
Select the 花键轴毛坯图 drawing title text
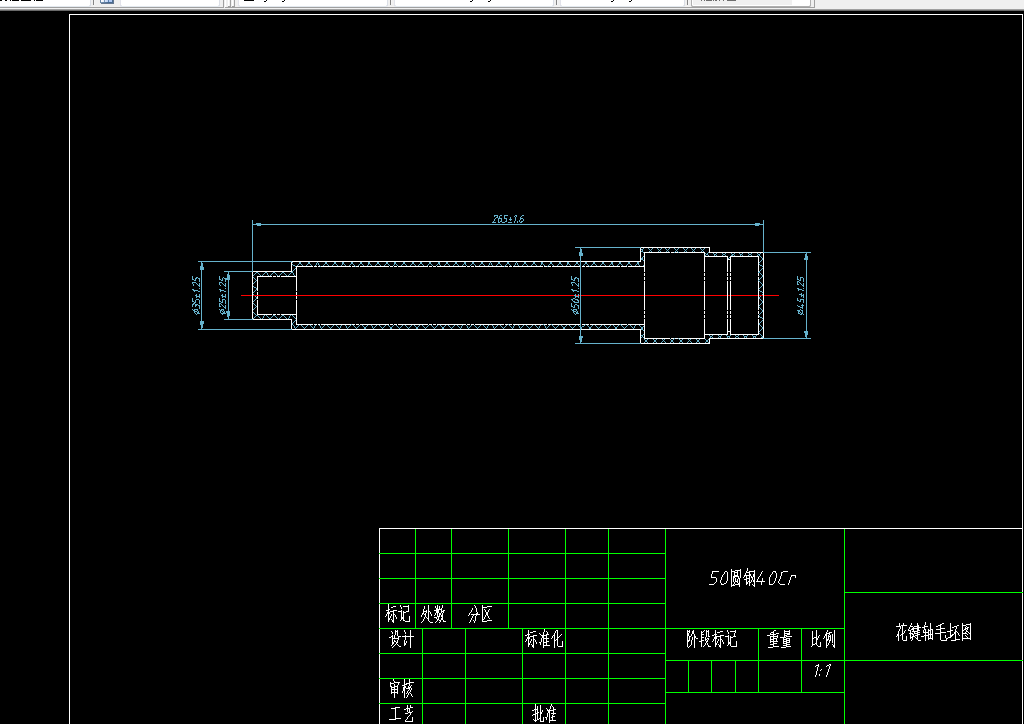click(x=933, y=632)
